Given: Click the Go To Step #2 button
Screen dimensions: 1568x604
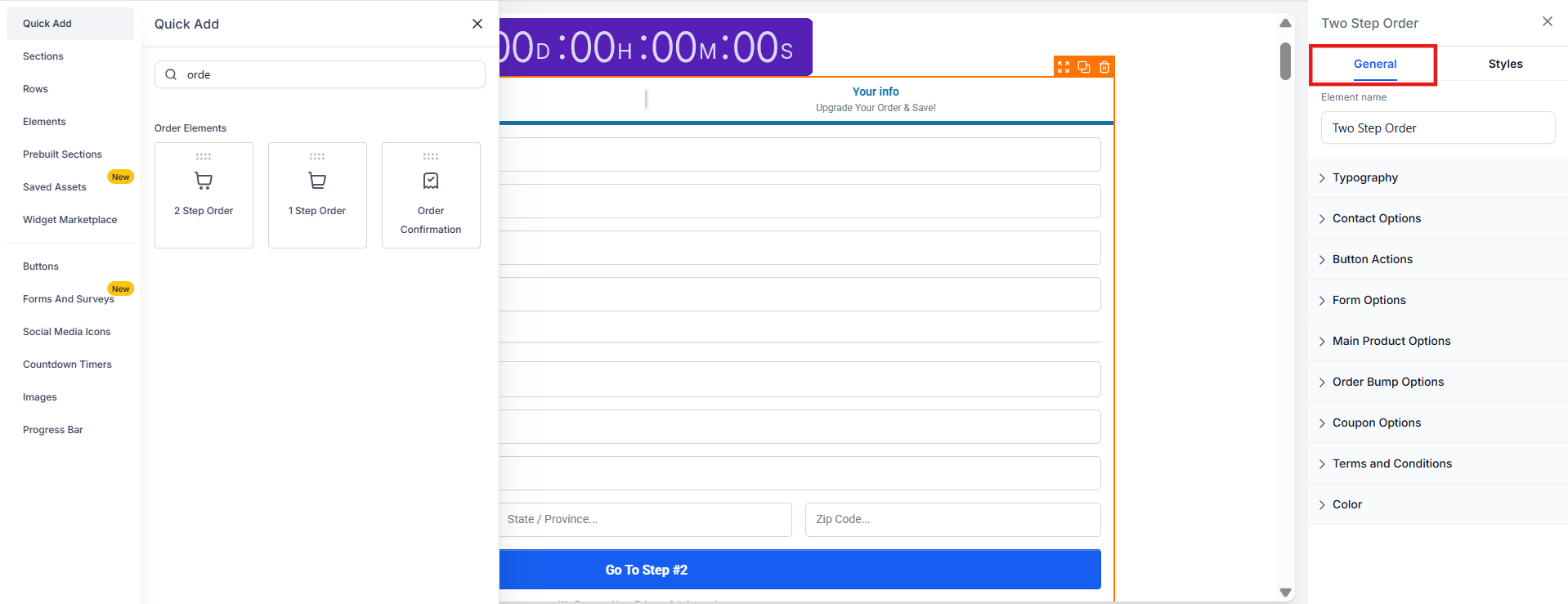Looking at the screenshot, I should [800, 570].
